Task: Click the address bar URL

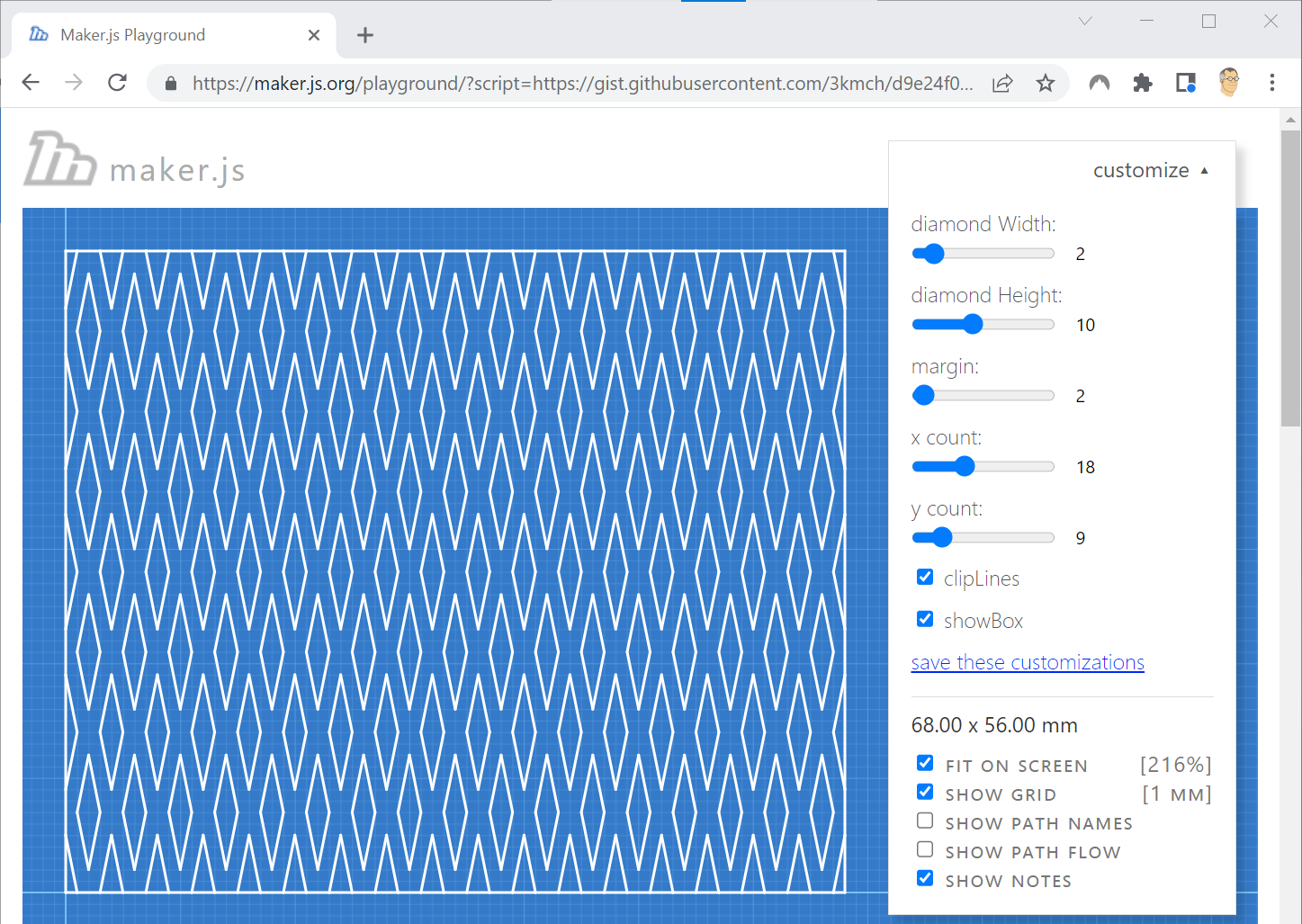Action: click(x=582, y=84)
